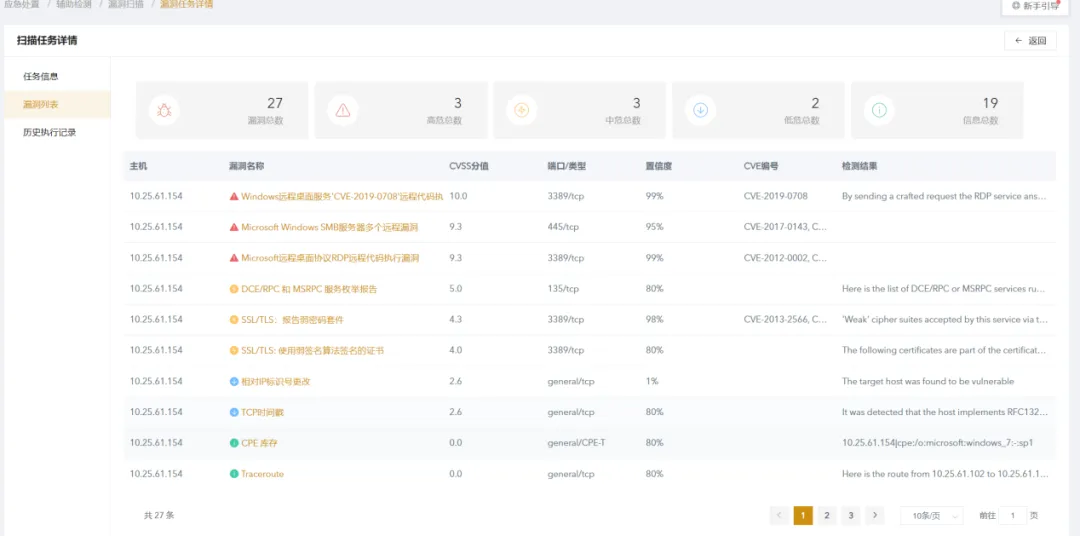Image resolution: width=1080 pixels, height=536 pixels.
Task: Click the 置信度 column header
Action: tap(658, 166)
